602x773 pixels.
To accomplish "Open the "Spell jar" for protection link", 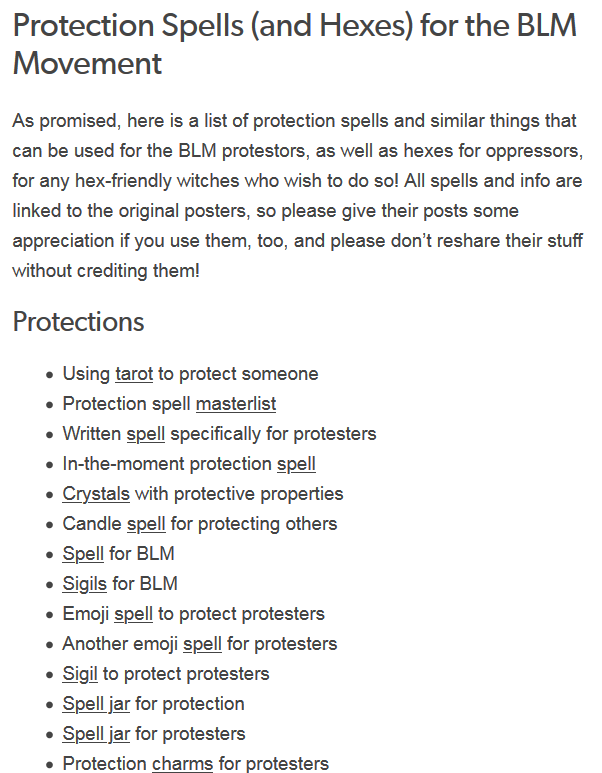I will [96, 705].
